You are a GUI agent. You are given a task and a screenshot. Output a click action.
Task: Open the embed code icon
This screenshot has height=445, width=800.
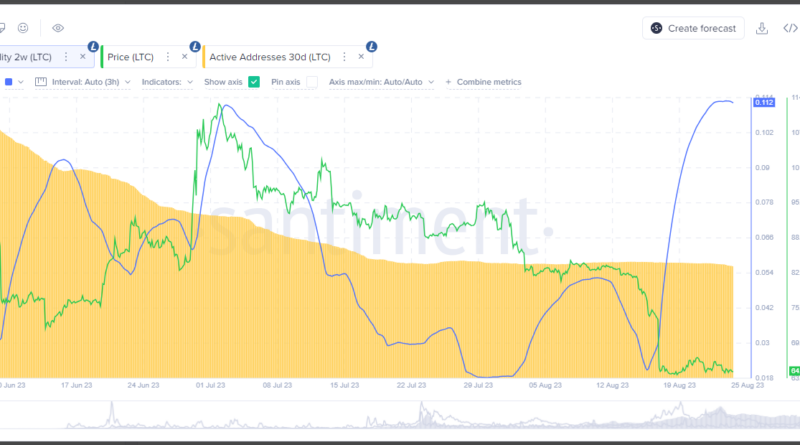tap(790, 28)
